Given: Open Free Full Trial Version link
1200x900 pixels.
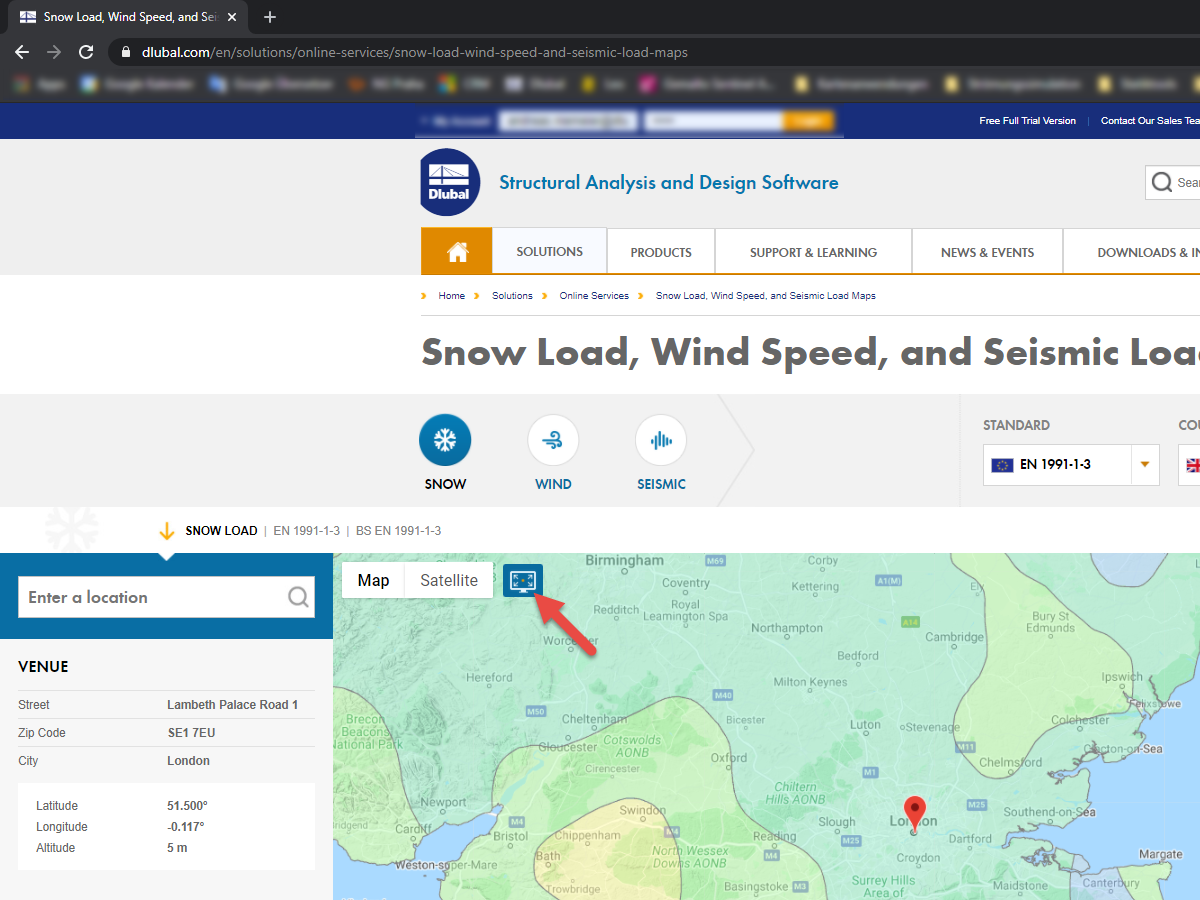Looking at the screenshot, I should (1027, 121).
